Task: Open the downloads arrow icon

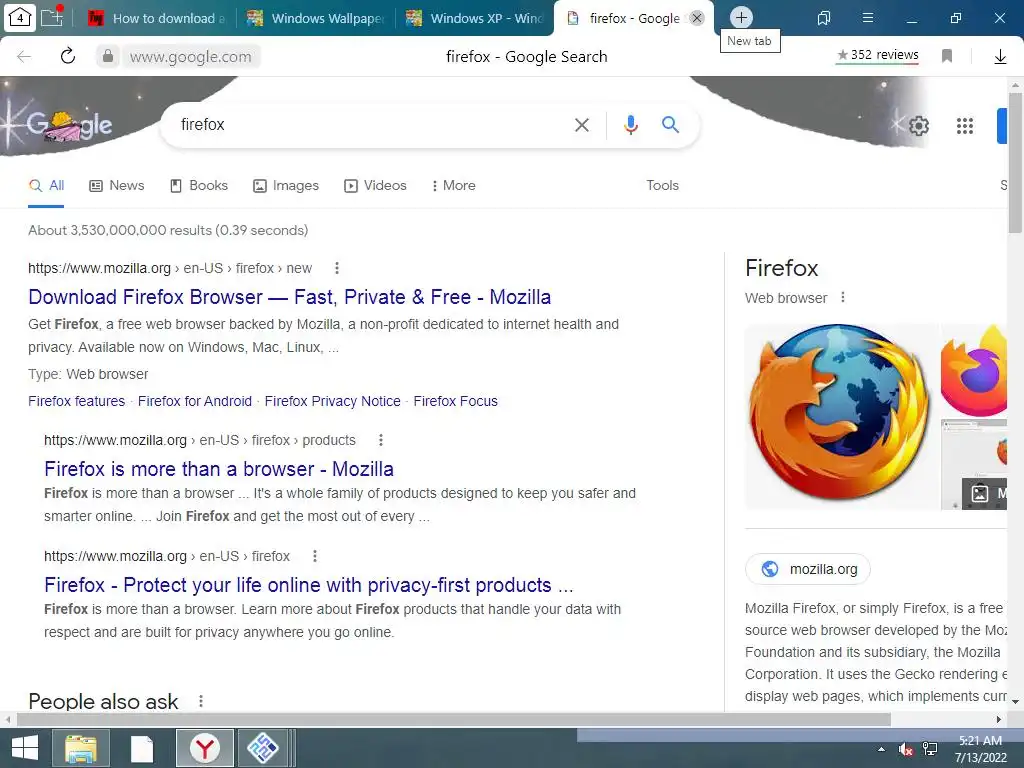Action: tap(1000, 57)
